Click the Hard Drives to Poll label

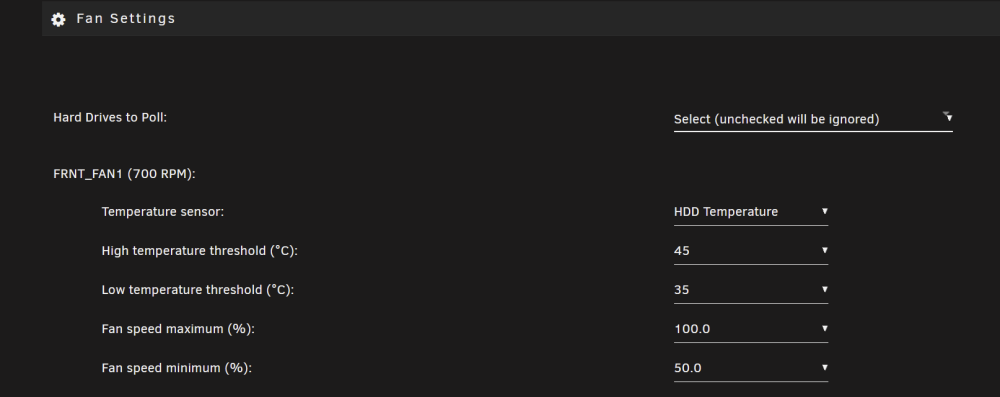(x=110, y=117)
